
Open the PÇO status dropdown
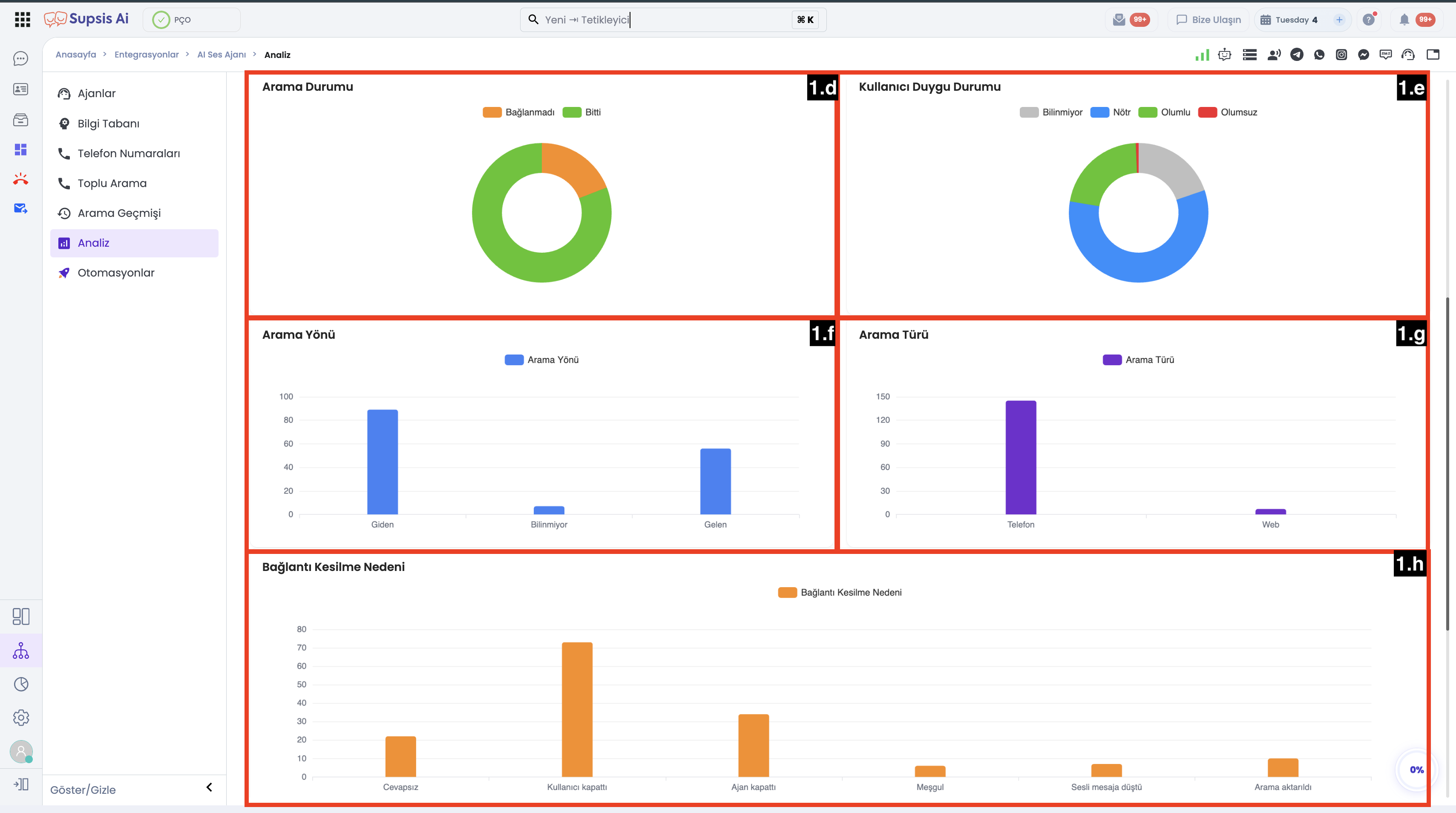[x=192, y=20]
